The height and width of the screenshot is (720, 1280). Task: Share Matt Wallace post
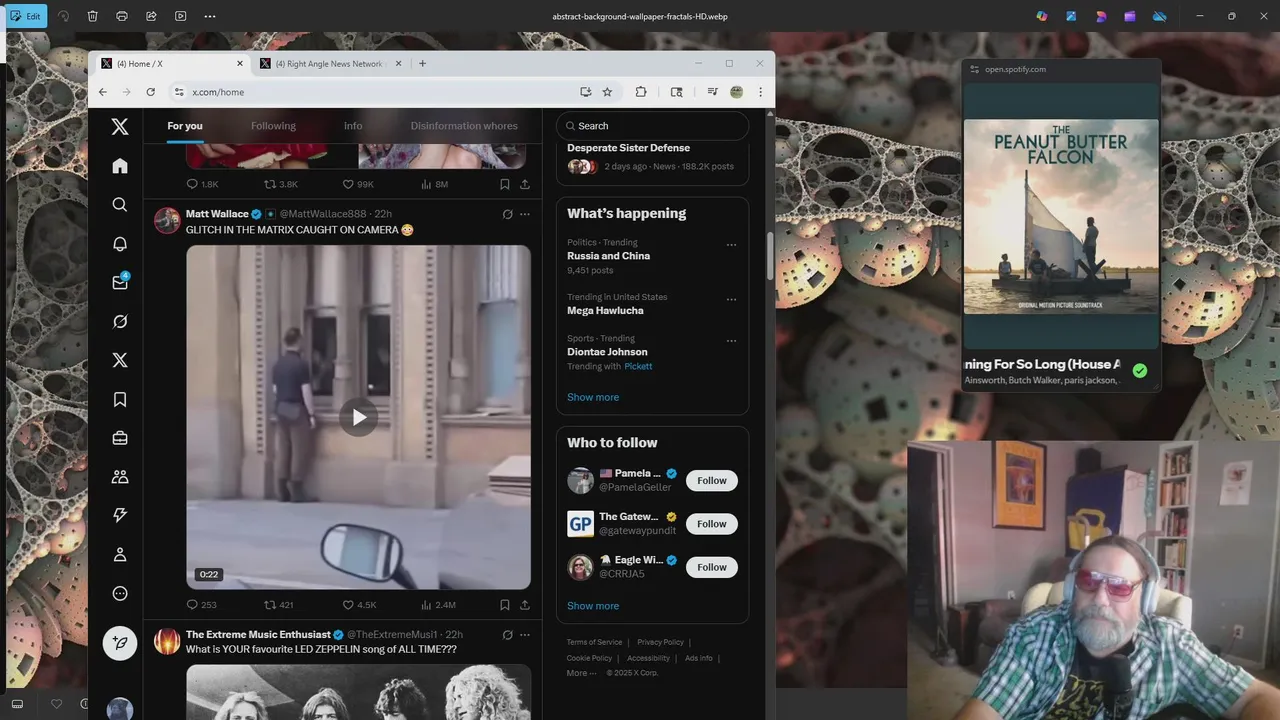coord(525,605)
